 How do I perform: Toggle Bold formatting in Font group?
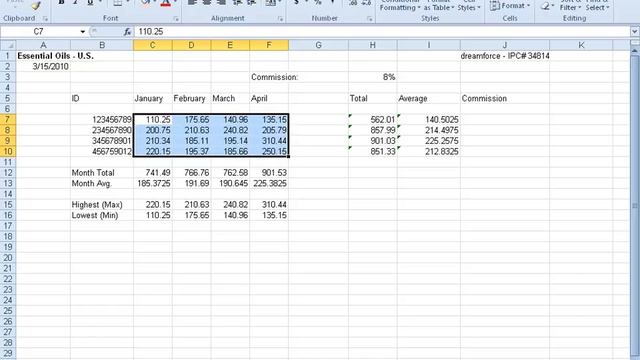pos(61,3)
